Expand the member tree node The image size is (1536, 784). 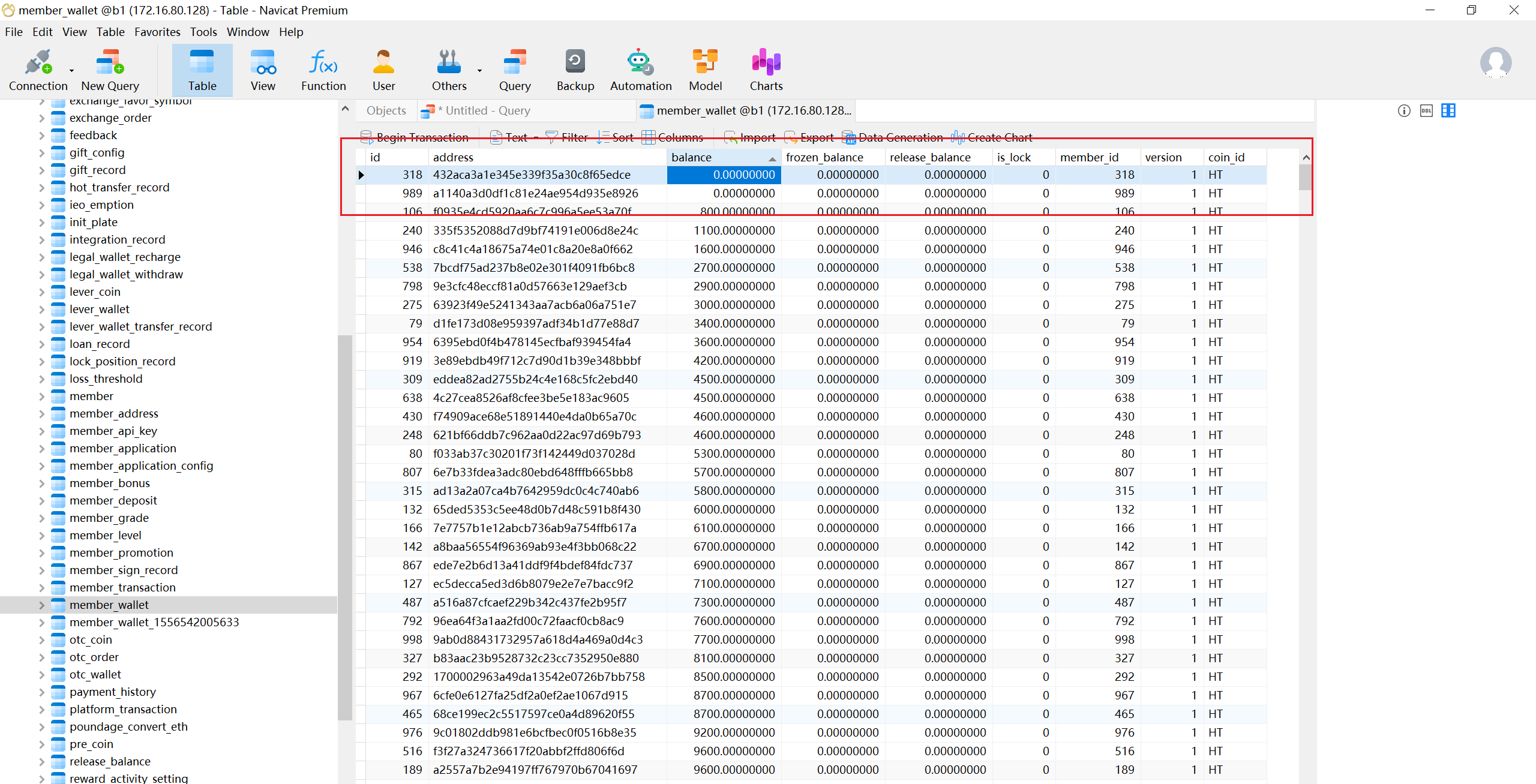pos(41,396)
